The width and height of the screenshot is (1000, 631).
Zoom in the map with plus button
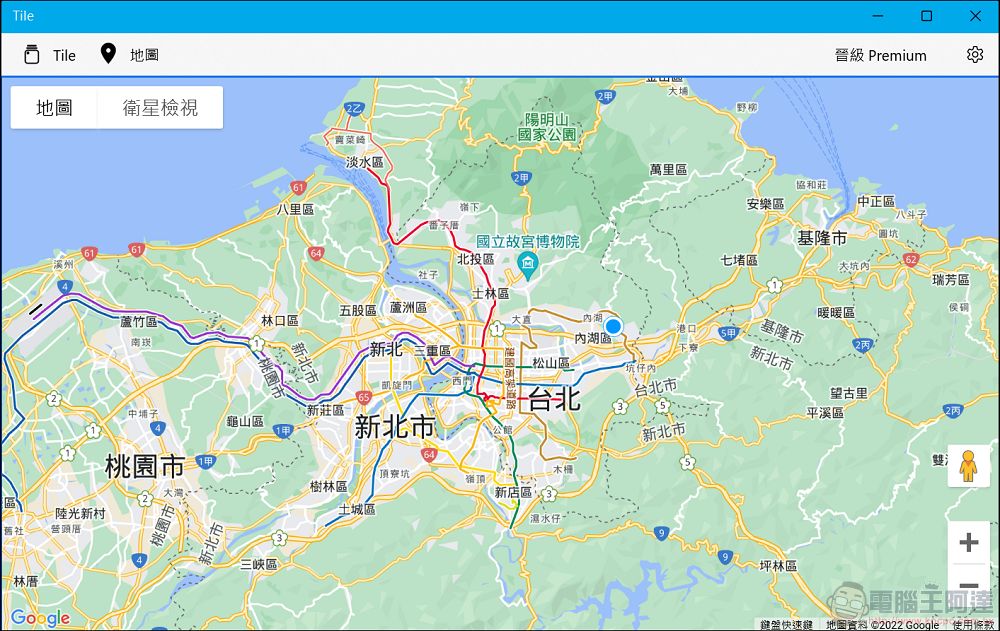(x=969, y=542)
